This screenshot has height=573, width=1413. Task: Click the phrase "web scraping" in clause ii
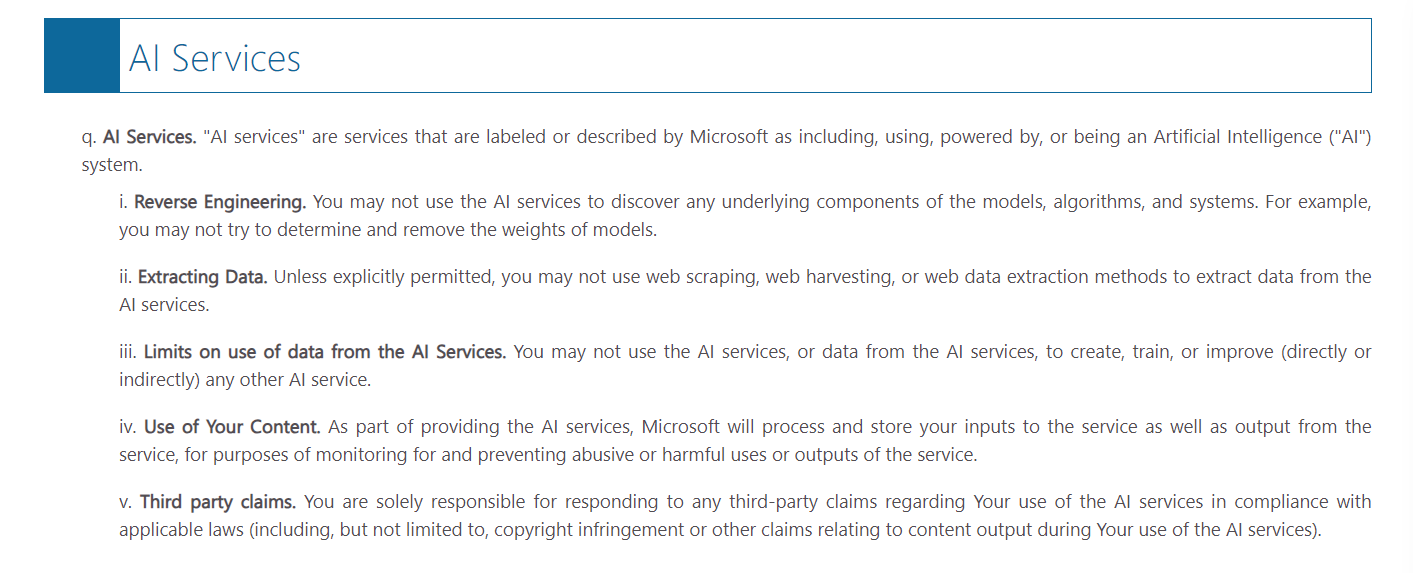pyautogui.click(x=699, y=277)
